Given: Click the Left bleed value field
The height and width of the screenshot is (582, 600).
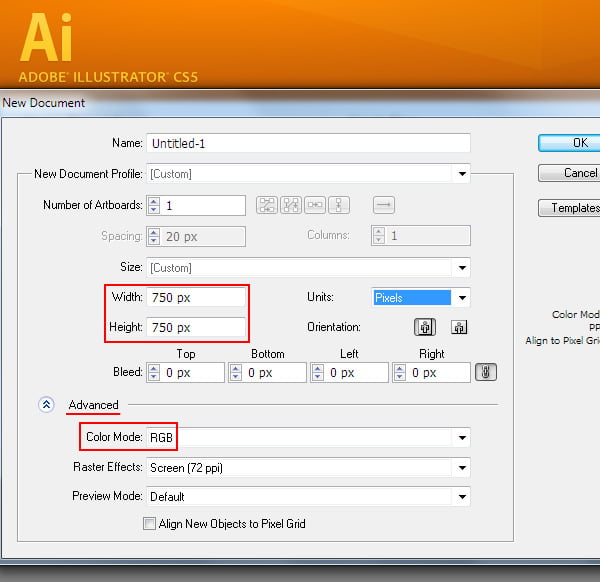Looking at the screenshot, I should coord(356,372).
